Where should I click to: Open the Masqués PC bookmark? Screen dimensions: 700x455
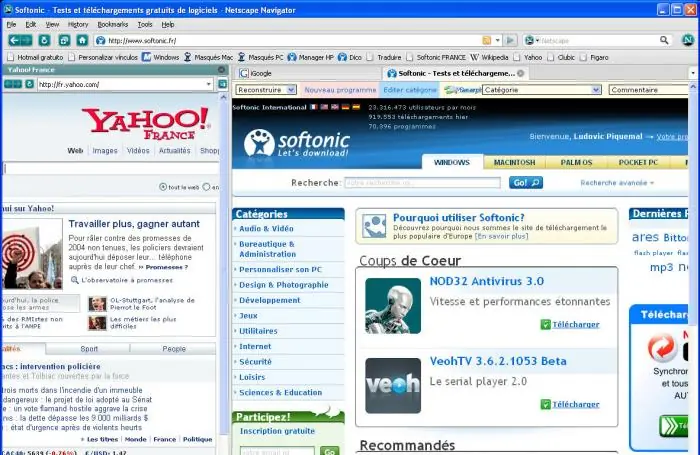click(x=260, y=57)
